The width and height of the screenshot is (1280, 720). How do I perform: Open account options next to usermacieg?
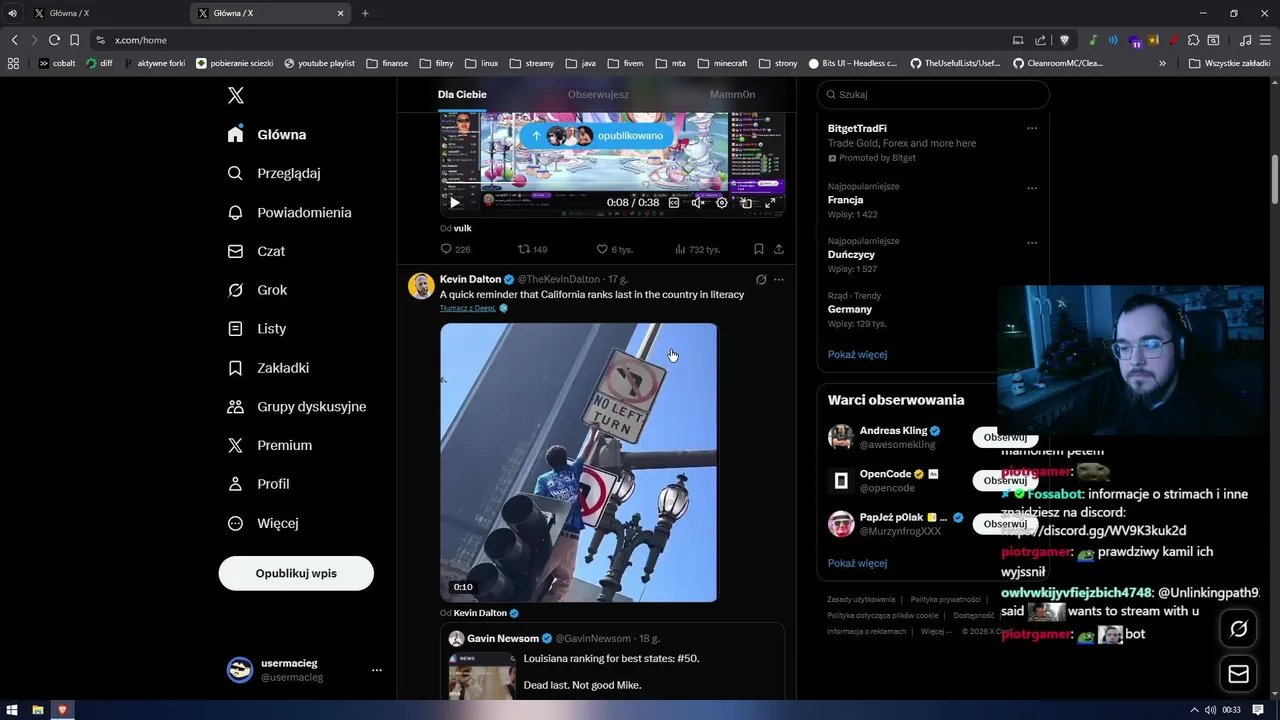coord(377,670)
